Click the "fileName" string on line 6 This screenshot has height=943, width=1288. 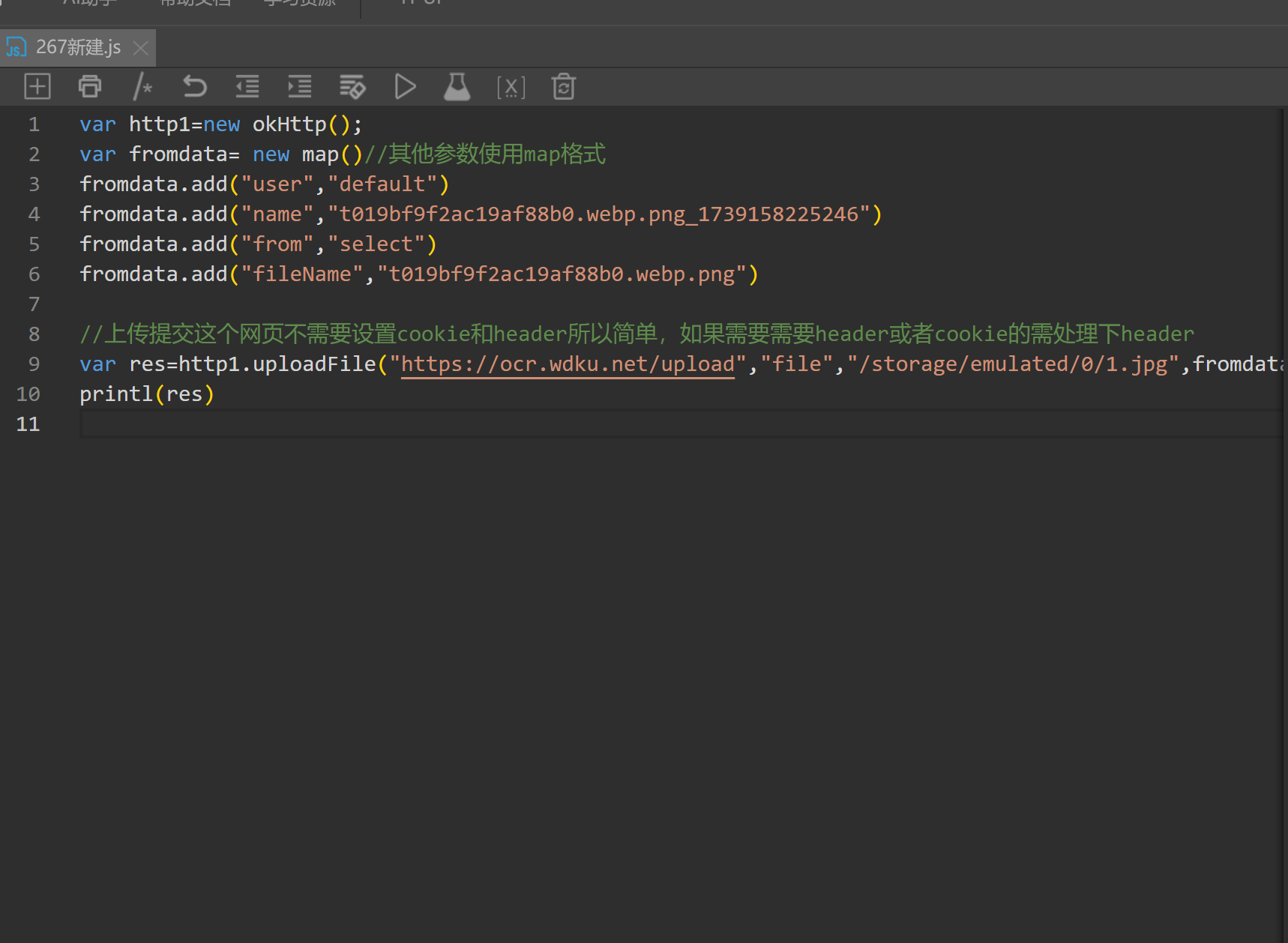point(302,274)
